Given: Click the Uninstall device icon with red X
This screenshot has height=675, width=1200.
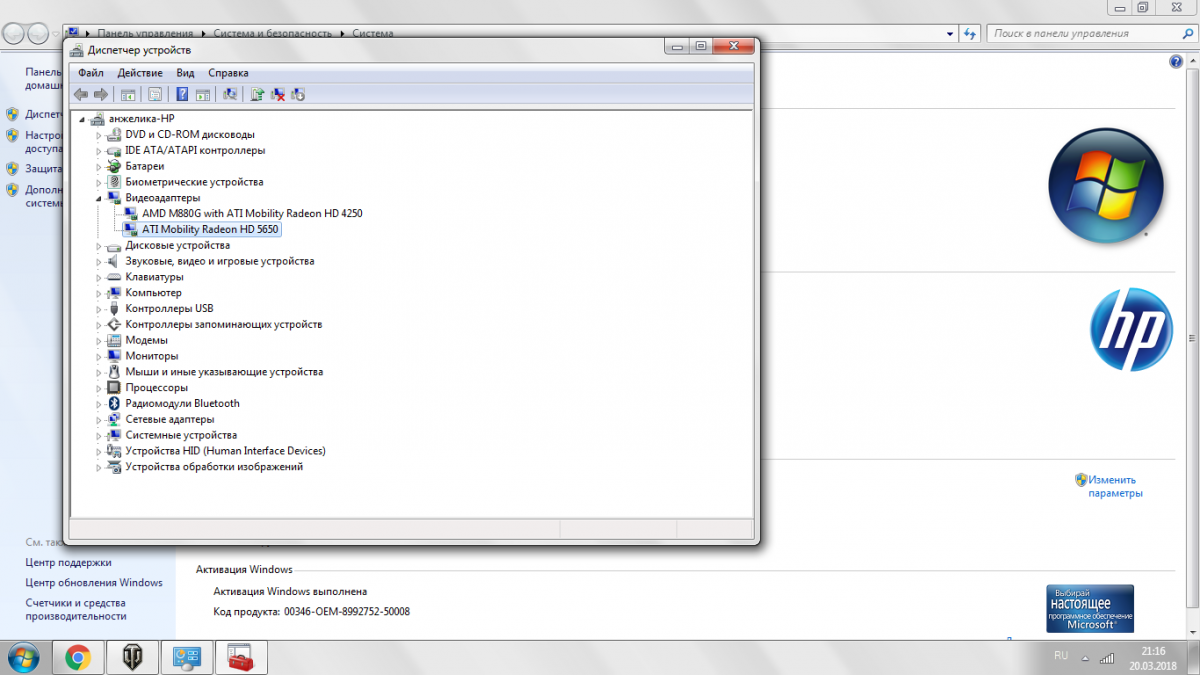Looking at the screenshot, I should (278, 94).
